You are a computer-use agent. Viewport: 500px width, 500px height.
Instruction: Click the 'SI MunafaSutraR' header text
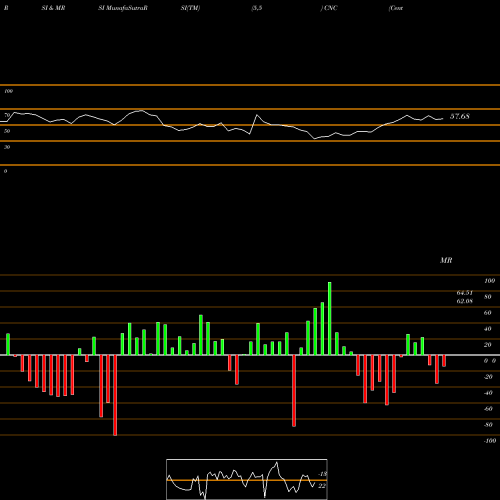123,8
